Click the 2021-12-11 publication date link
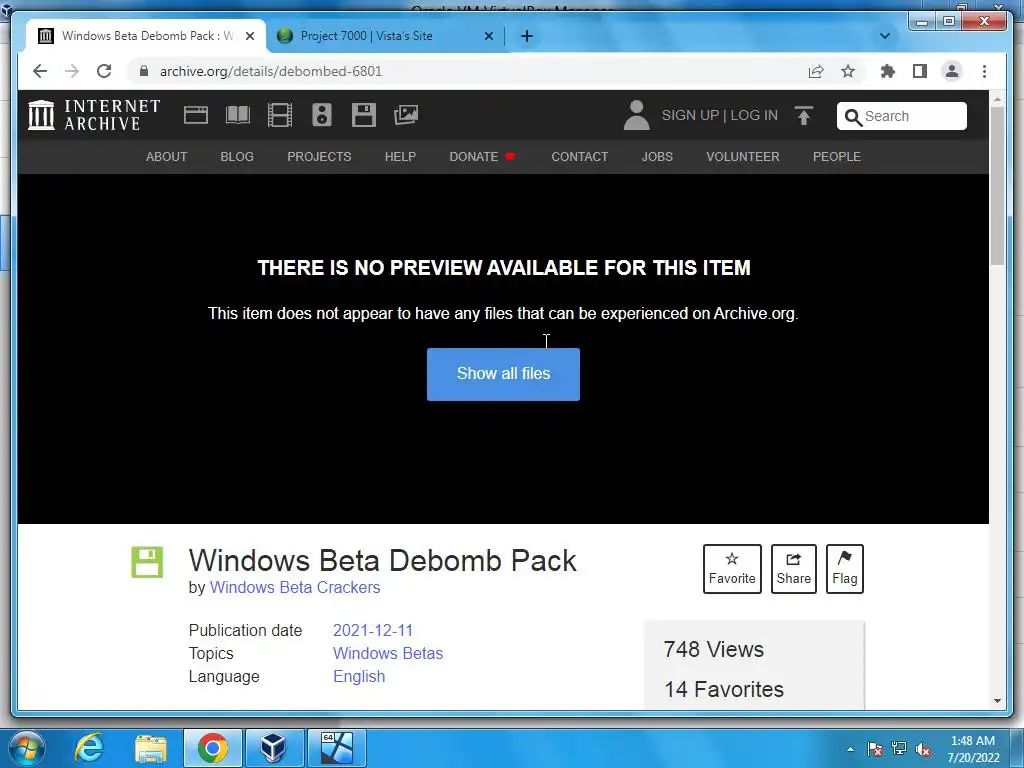Viewport: 1024px width, 768px height. (373, 630)
